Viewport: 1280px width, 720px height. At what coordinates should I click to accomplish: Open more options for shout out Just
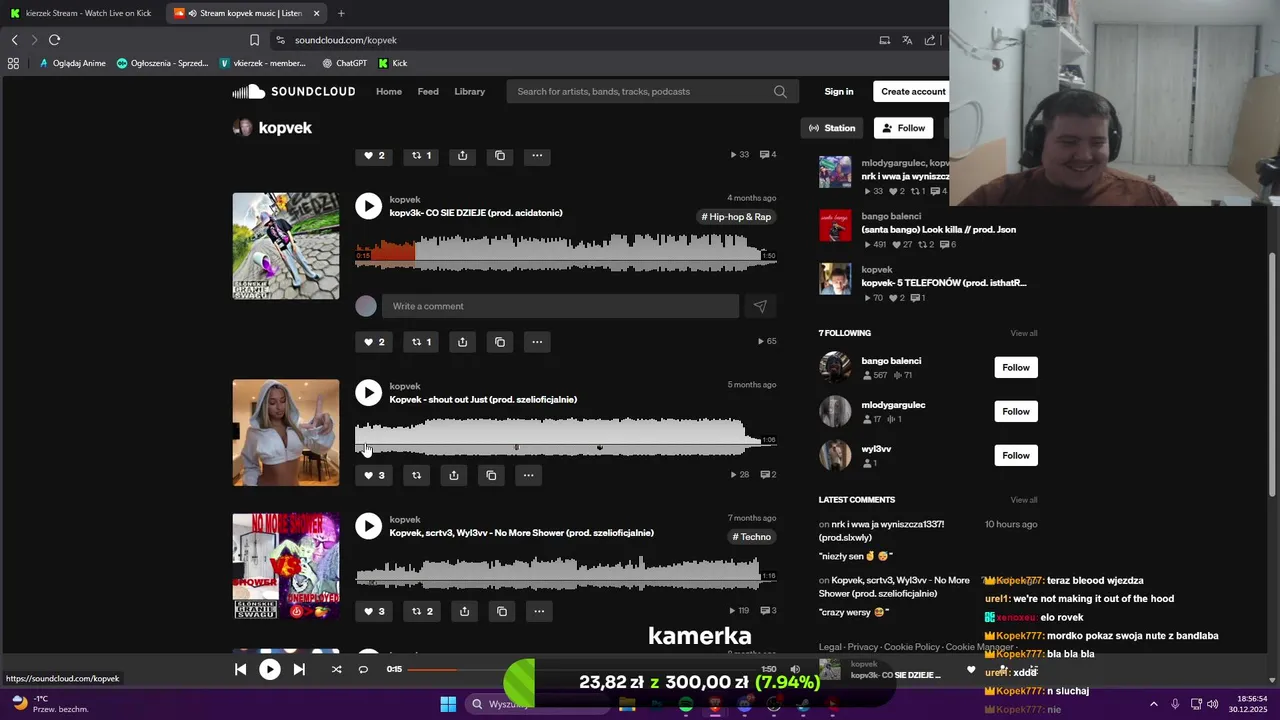[x=528, y=475]
